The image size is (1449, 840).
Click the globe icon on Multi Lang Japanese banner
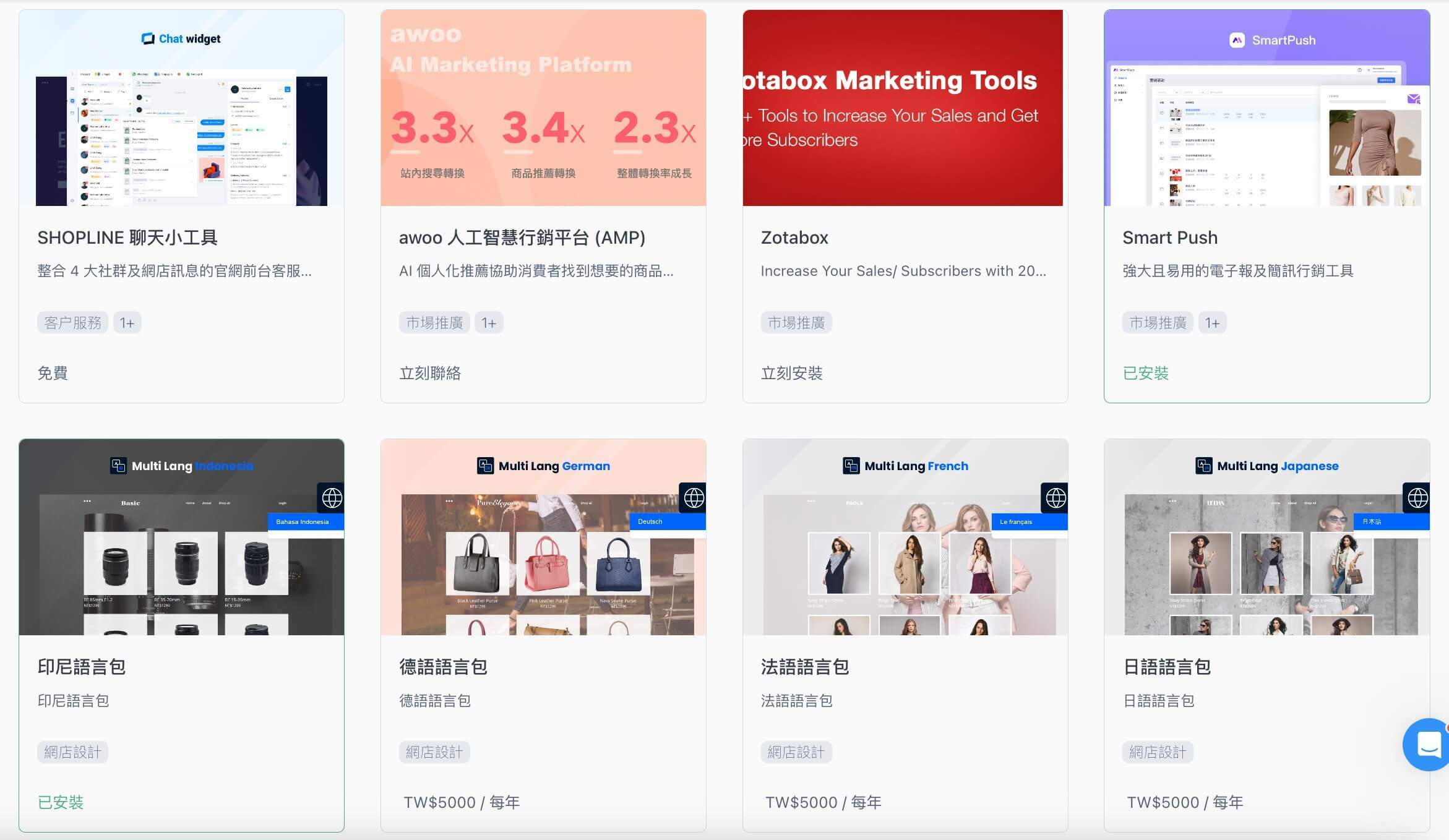click(x=1418, y=498)
